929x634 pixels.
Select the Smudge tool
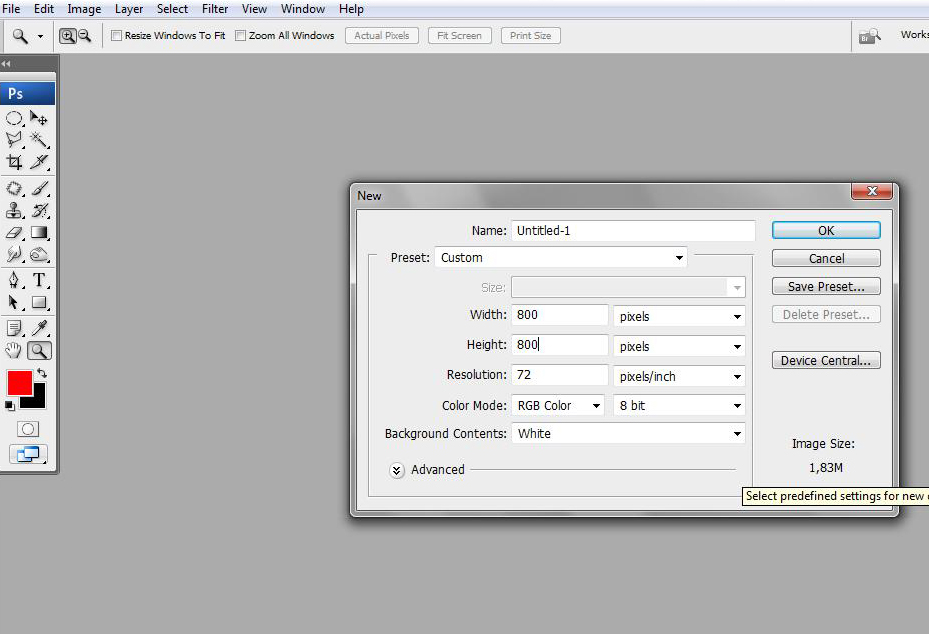point(14,254)
